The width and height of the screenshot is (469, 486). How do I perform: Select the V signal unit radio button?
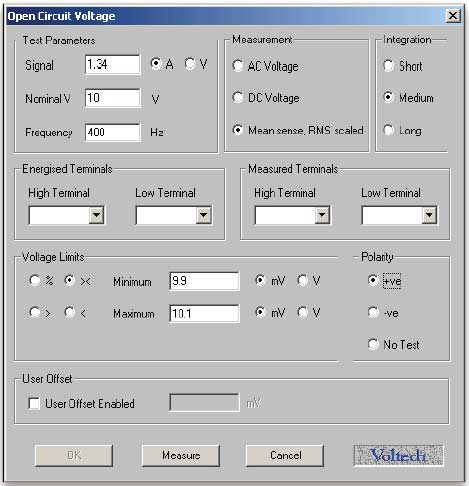(190, 64)
